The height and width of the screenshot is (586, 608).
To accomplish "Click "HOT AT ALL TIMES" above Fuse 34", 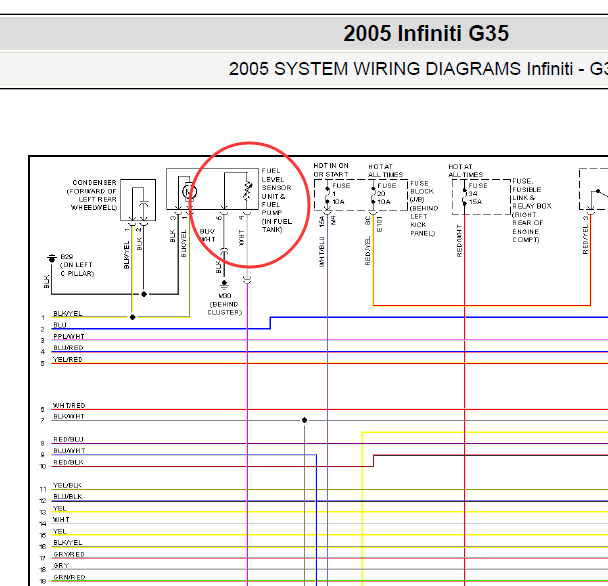I will 466,170.
